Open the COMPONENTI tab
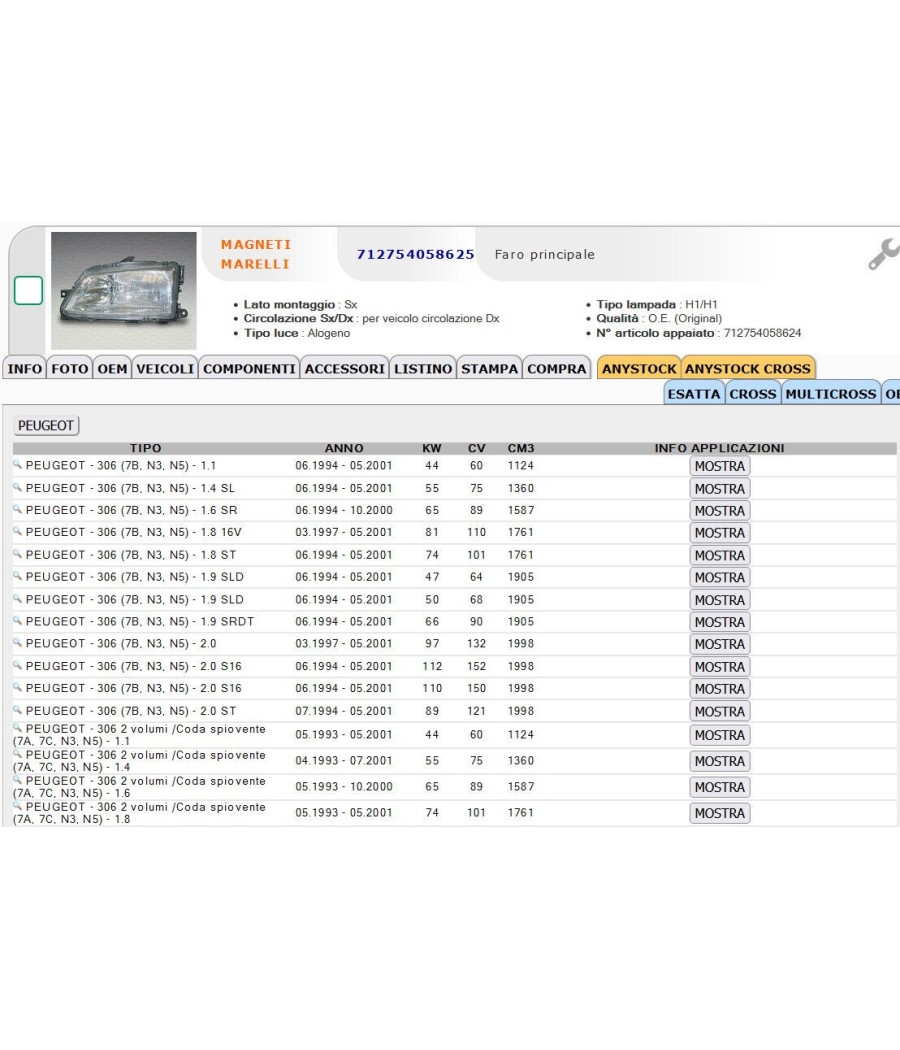Viewport: 900px width, 1050px height. 249,368
